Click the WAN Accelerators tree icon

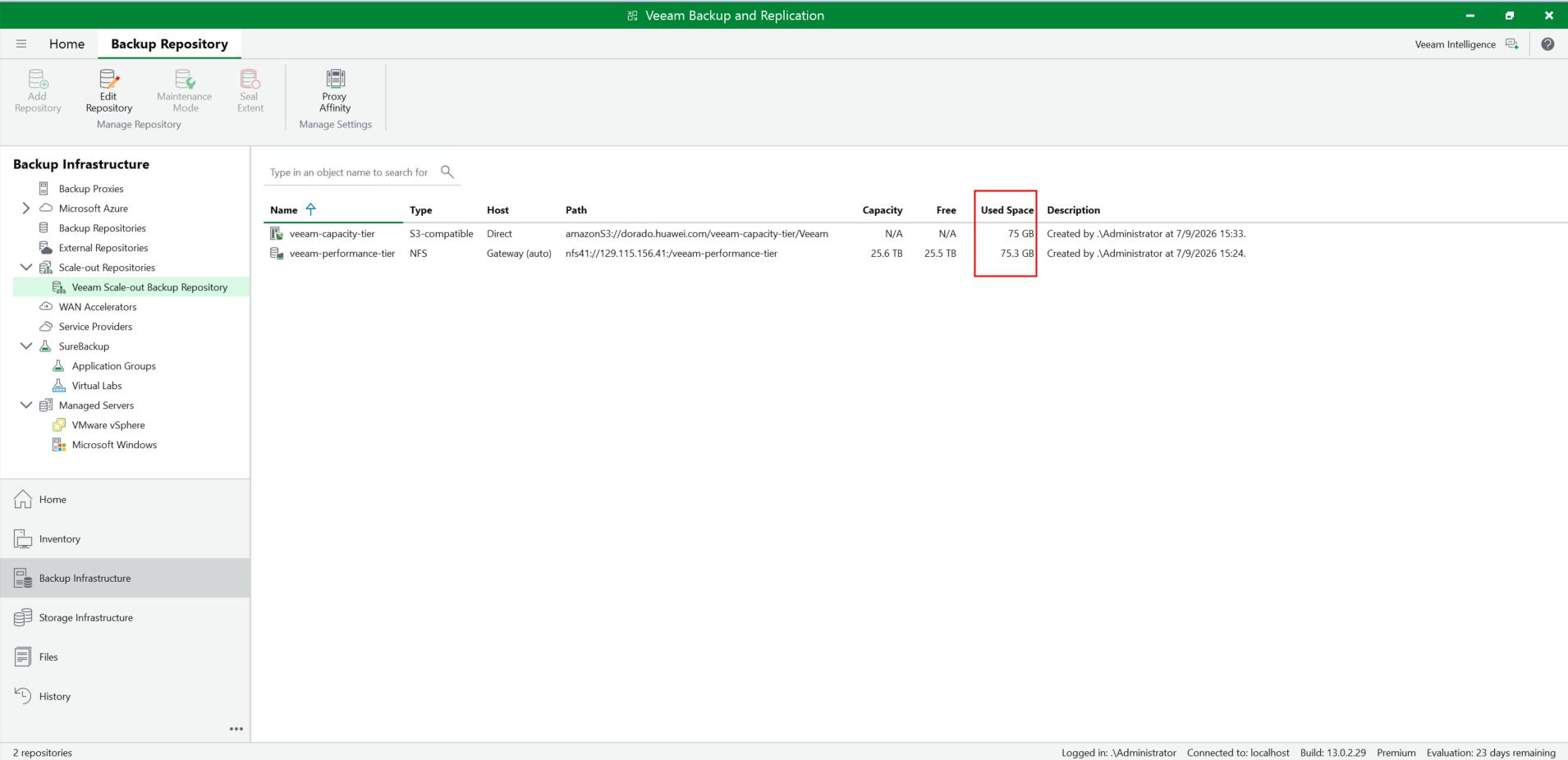[x=46, y=307]
